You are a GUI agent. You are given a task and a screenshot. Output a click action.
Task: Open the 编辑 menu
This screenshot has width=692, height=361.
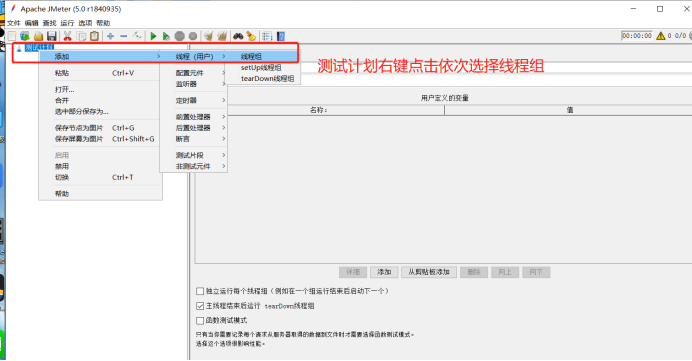pos(32,23)
